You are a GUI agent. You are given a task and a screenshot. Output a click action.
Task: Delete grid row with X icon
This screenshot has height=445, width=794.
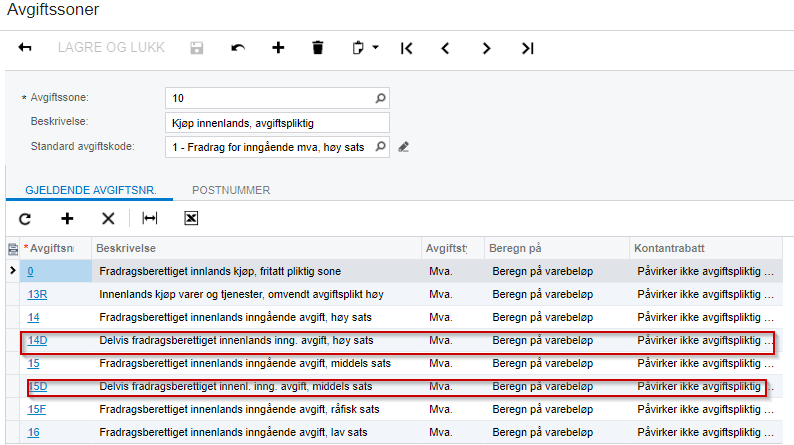108,218
